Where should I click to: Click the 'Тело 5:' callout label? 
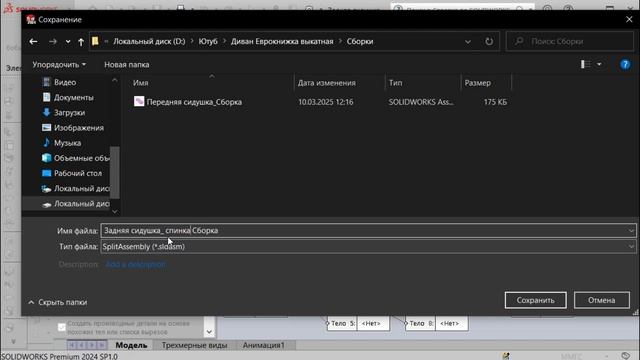click(x=342, y=323)
